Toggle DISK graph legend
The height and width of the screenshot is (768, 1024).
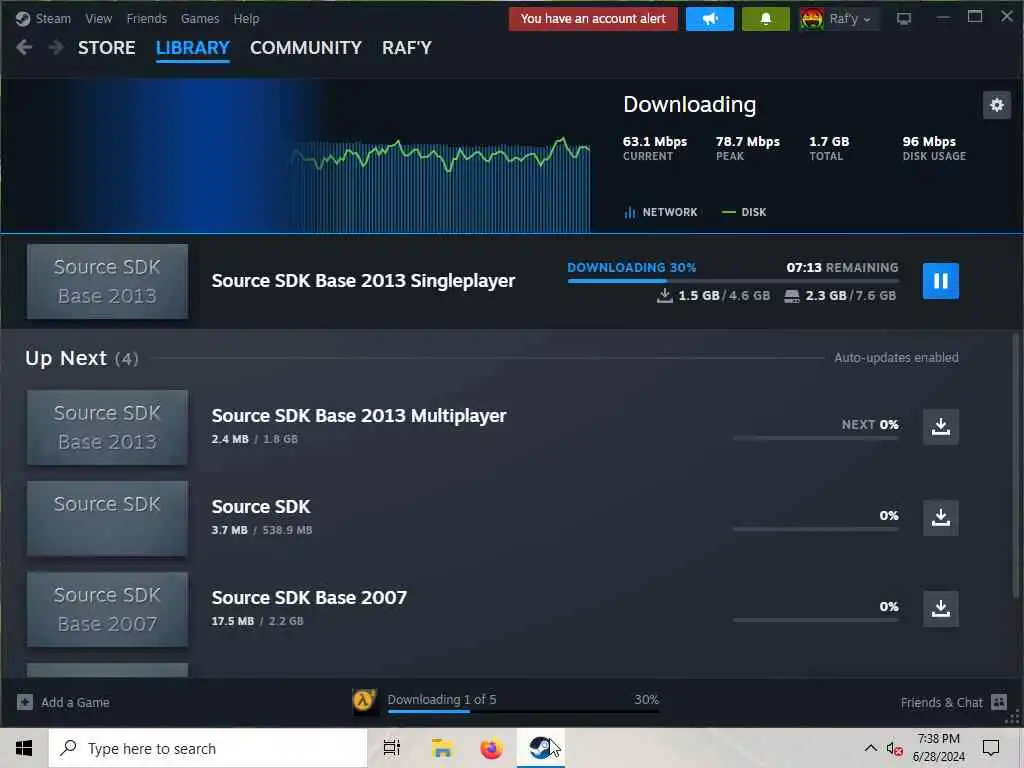coord(744,212)
